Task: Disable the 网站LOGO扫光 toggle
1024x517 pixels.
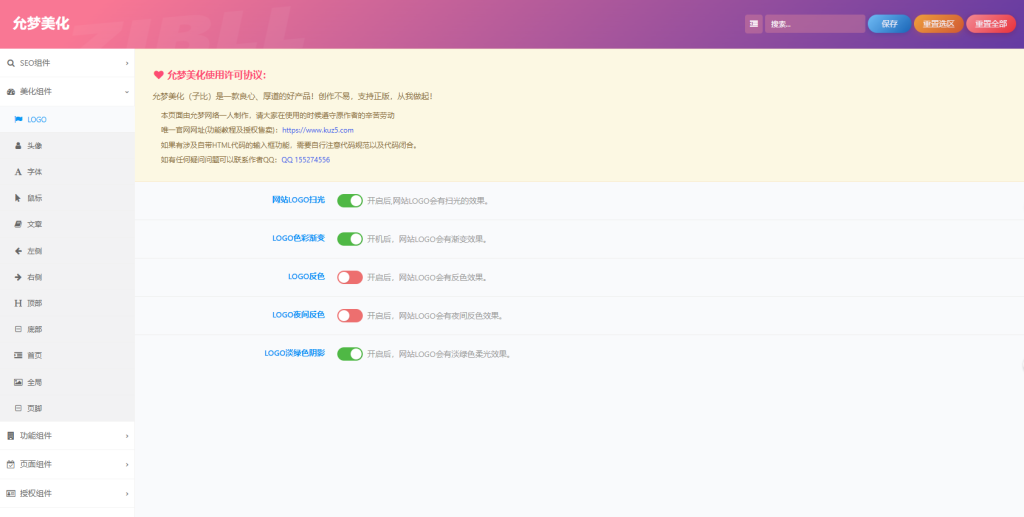Action: (349, 200)
